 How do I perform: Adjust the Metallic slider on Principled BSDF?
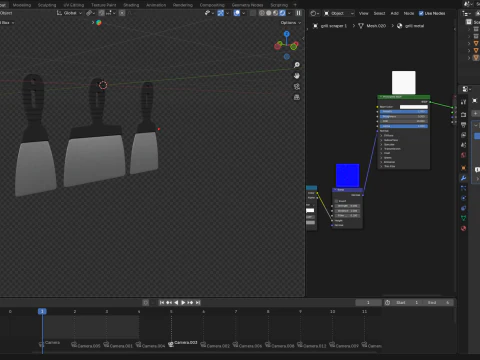pyautogui.click(x=404, y=112)
